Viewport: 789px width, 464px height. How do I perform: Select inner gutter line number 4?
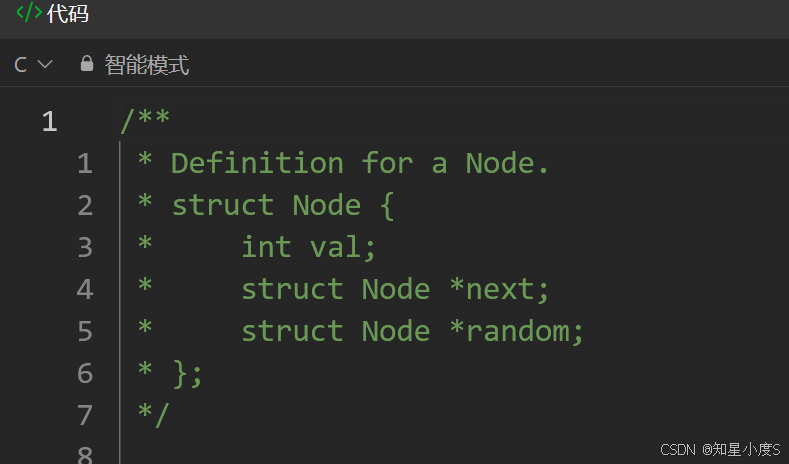[x=85, y=289]
